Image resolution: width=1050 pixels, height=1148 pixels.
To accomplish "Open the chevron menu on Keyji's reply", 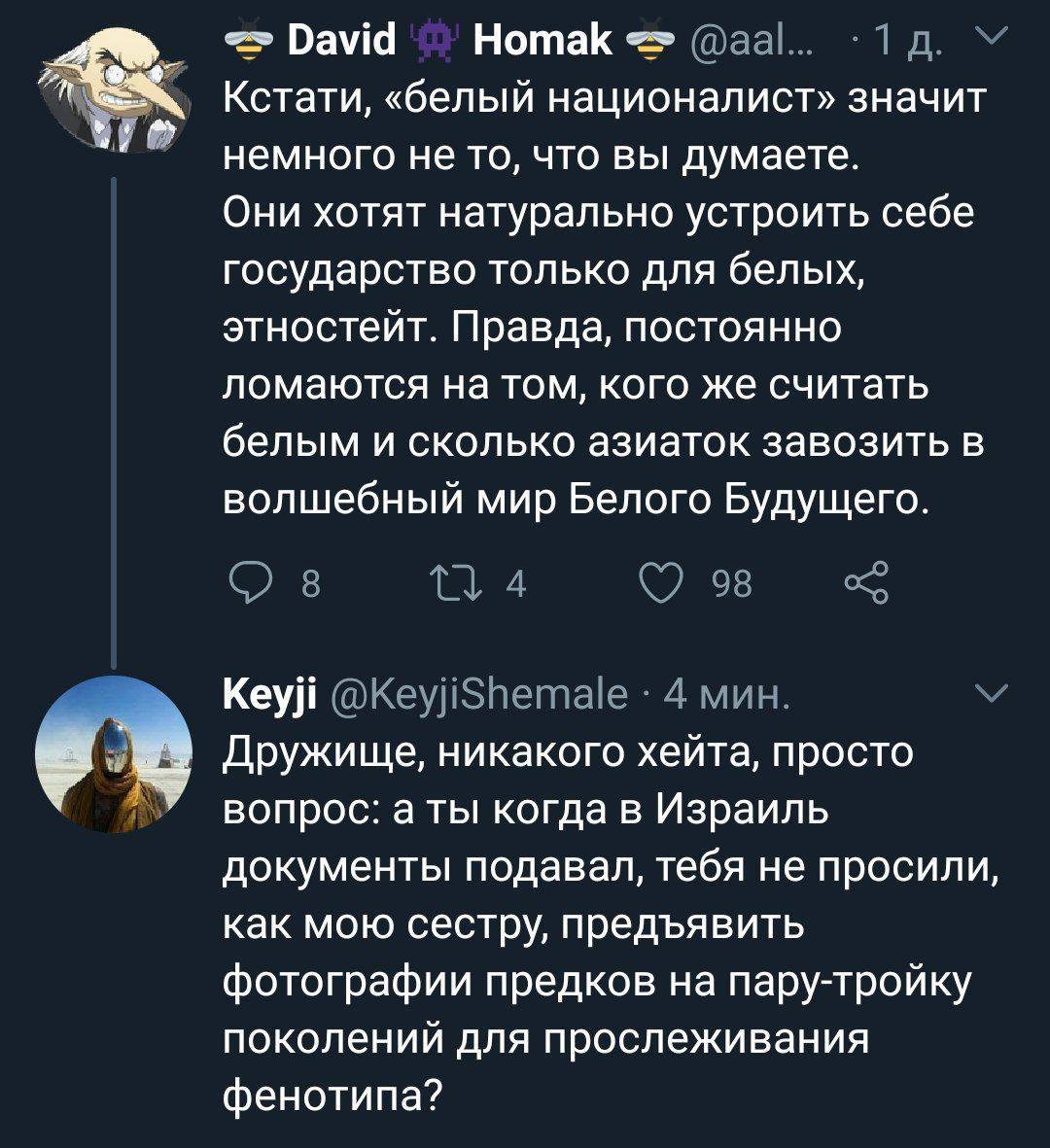I will click(x=993, y=694).
